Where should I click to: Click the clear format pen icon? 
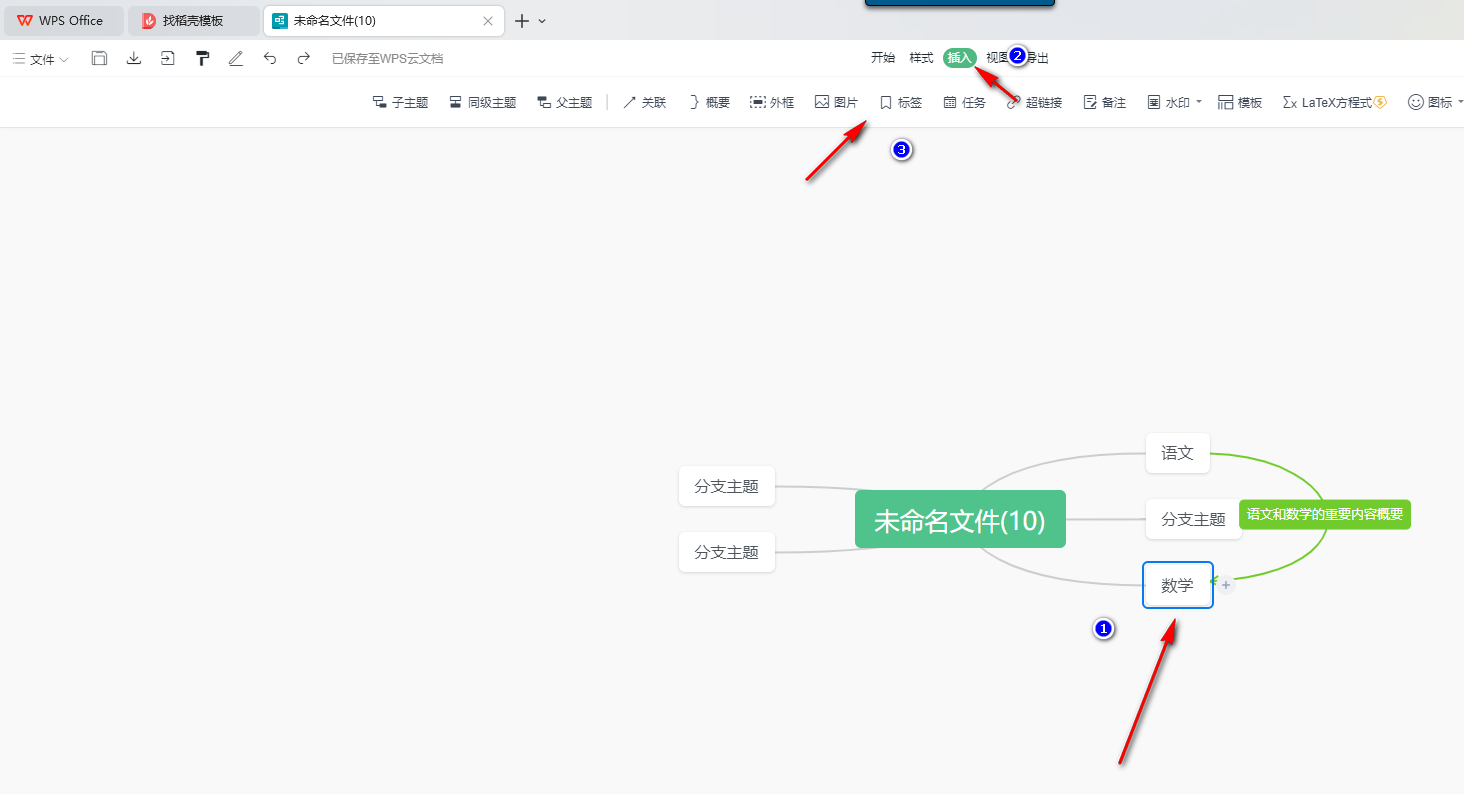coord(236,58)
